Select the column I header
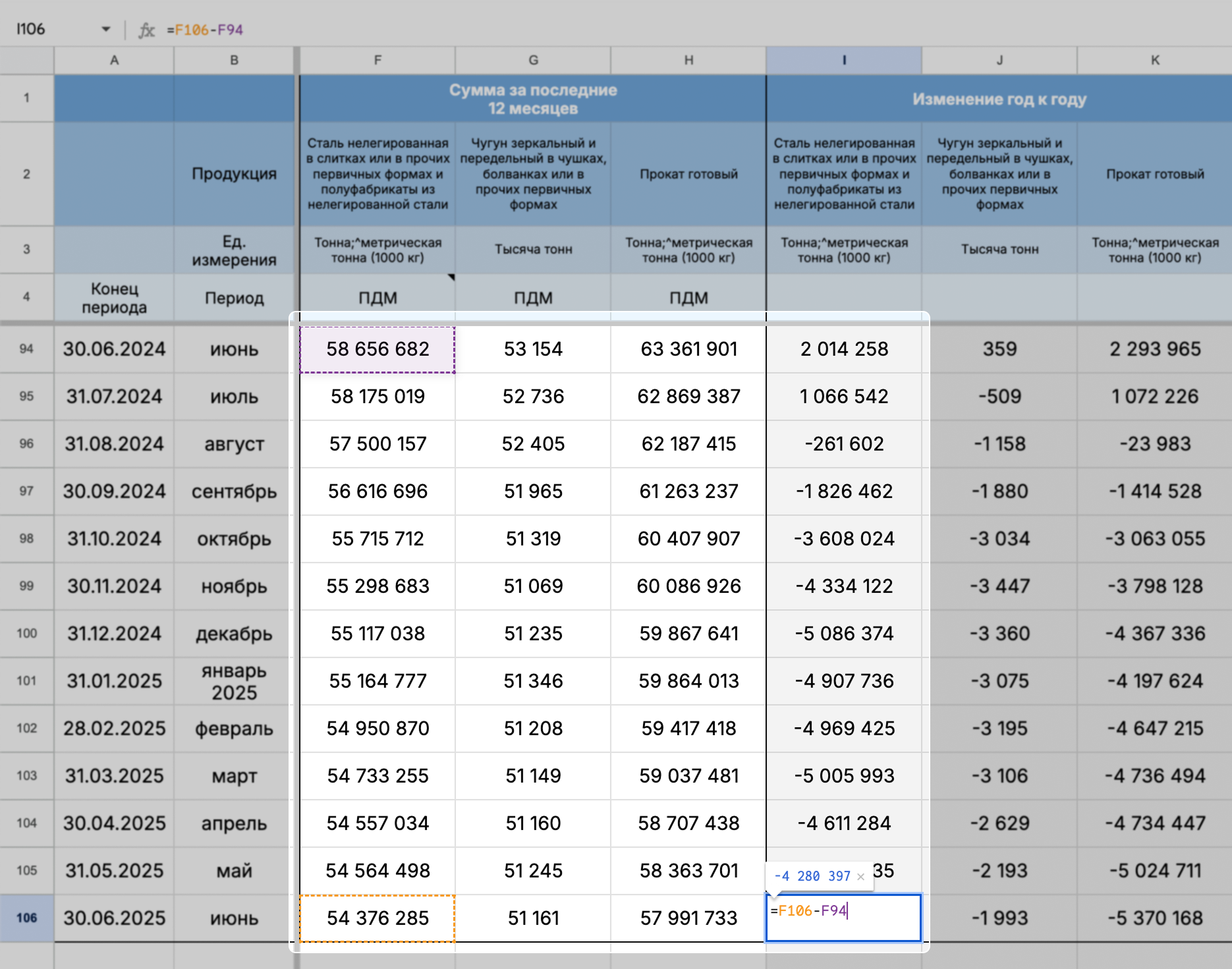Screen dimensions: 1232x969 point(843,61)
